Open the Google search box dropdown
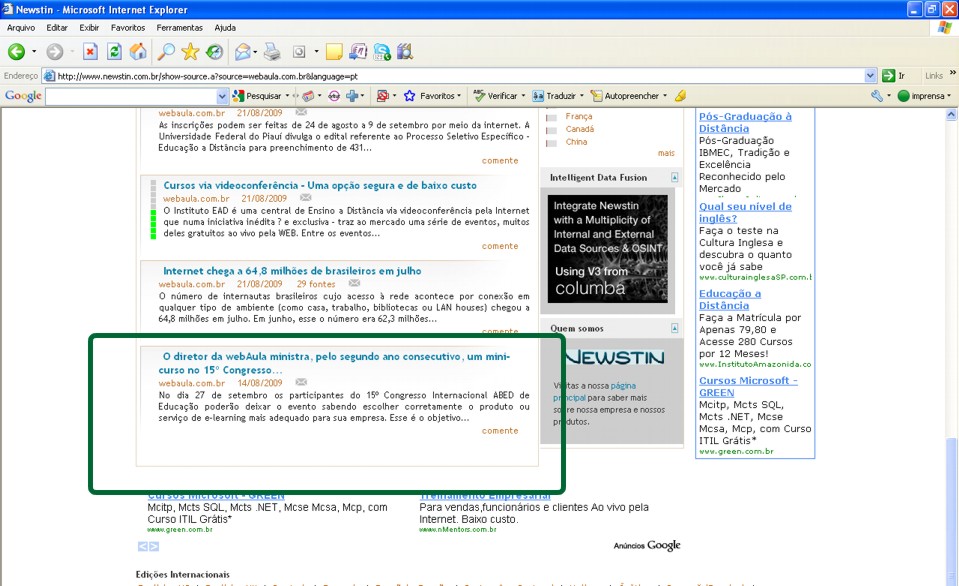The image size is (959, 586). [222, 96]
